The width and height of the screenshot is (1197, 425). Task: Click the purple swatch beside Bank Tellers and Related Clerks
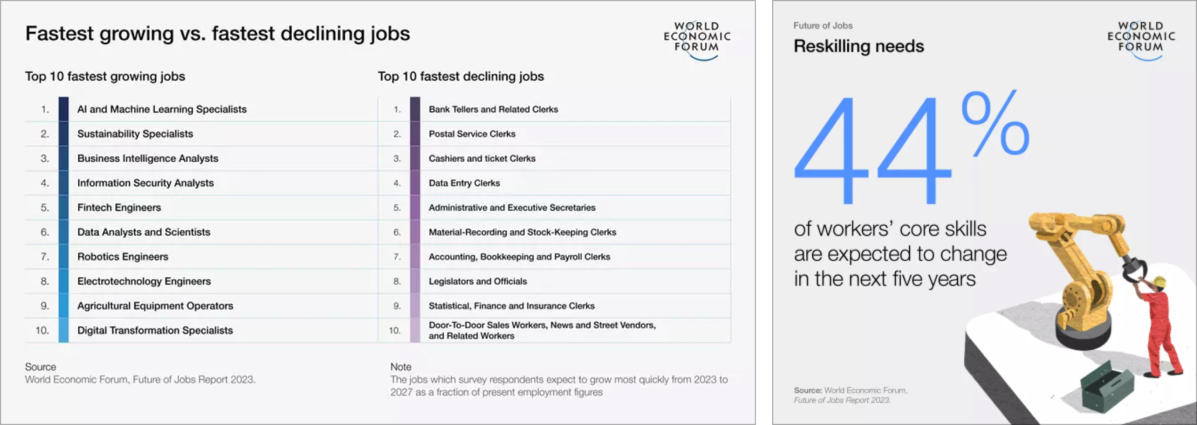tap(415, 109)
